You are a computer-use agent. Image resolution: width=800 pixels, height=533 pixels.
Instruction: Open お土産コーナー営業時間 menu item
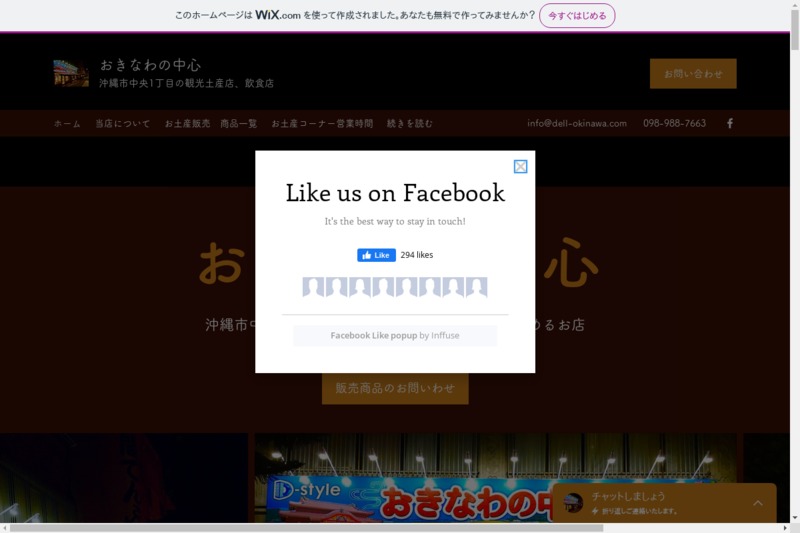click(322, 124)
